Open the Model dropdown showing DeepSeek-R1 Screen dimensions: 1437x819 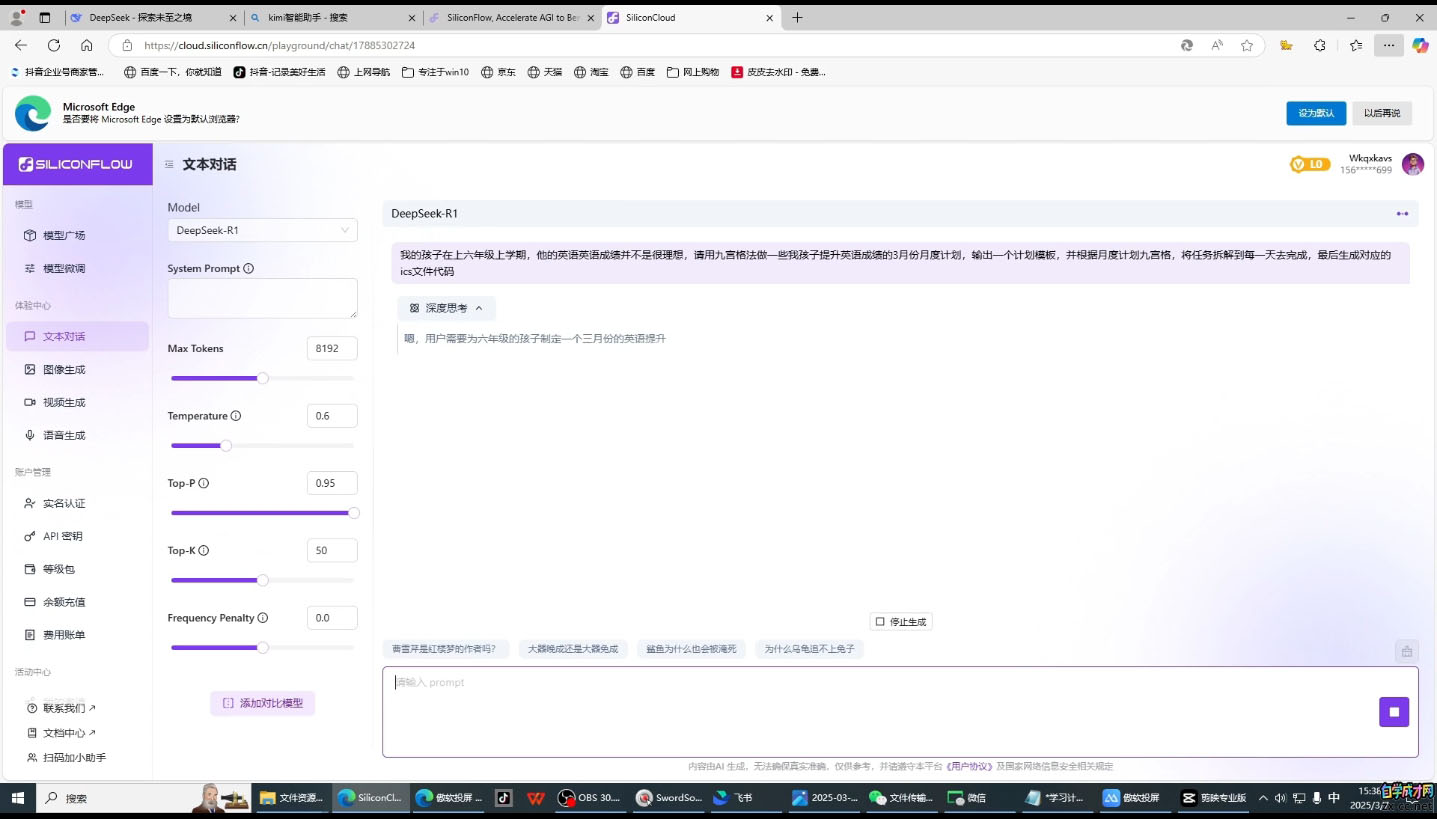coord(262,230)
